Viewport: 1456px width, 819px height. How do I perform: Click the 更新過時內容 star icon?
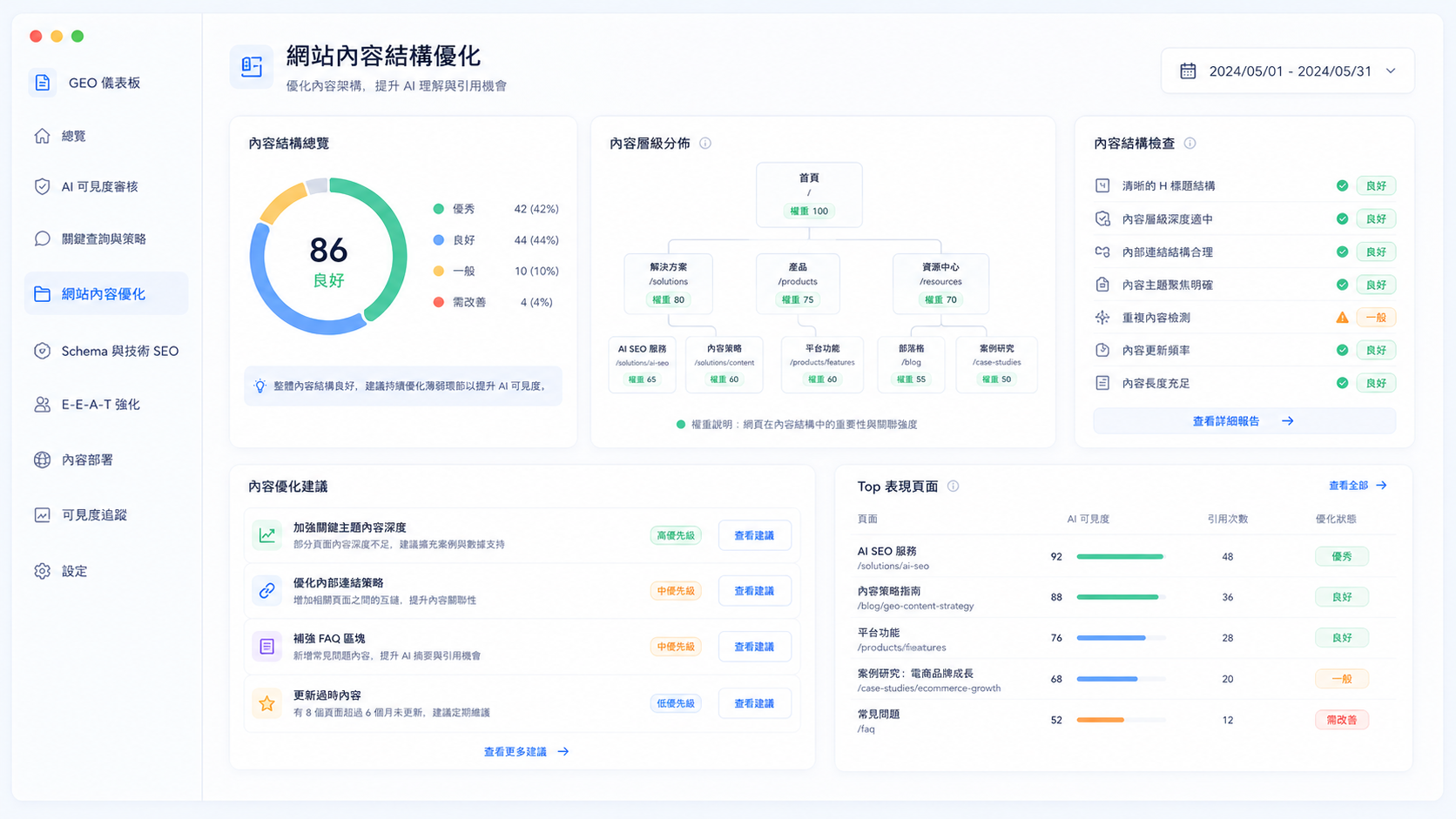(x=267, y=703)
